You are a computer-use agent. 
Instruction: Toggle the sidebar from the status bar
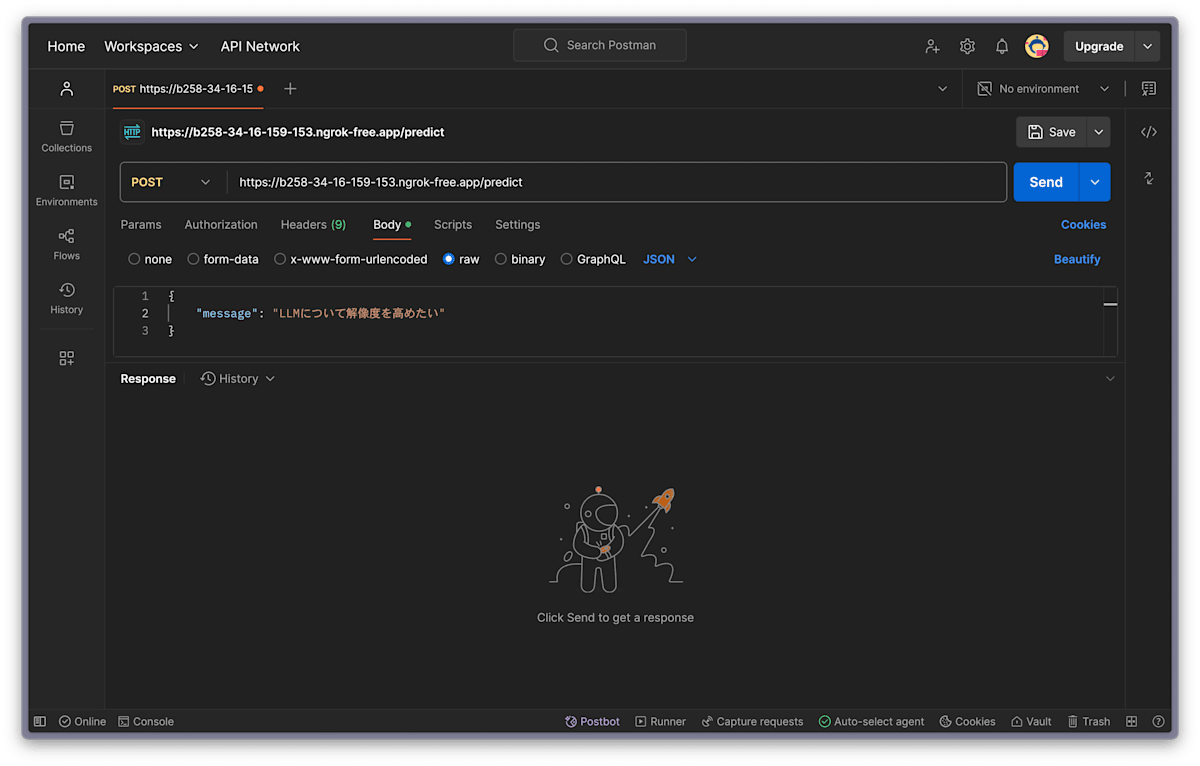(x=40, y=721)
